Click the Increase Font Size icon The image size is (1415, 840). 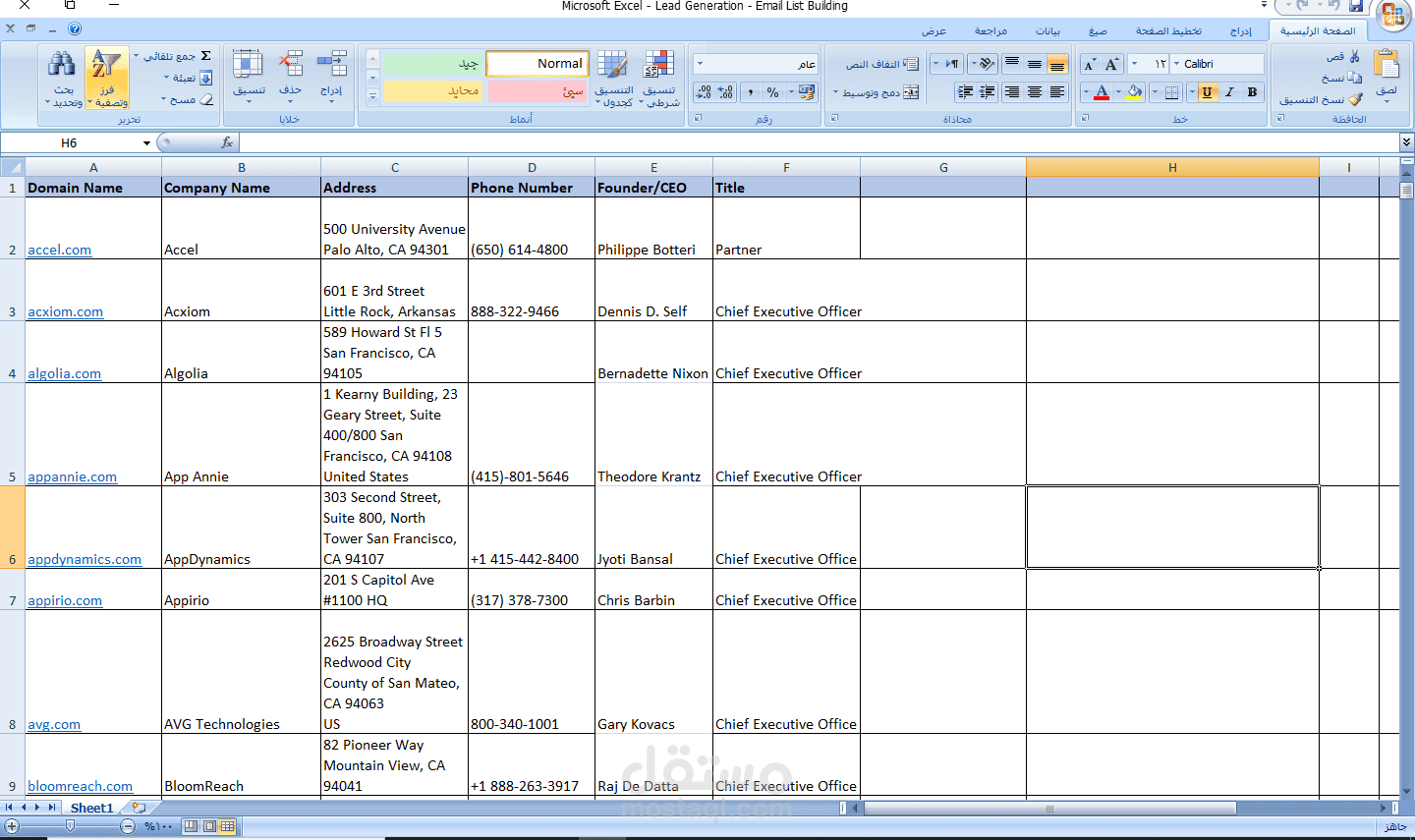(1111, 64)
